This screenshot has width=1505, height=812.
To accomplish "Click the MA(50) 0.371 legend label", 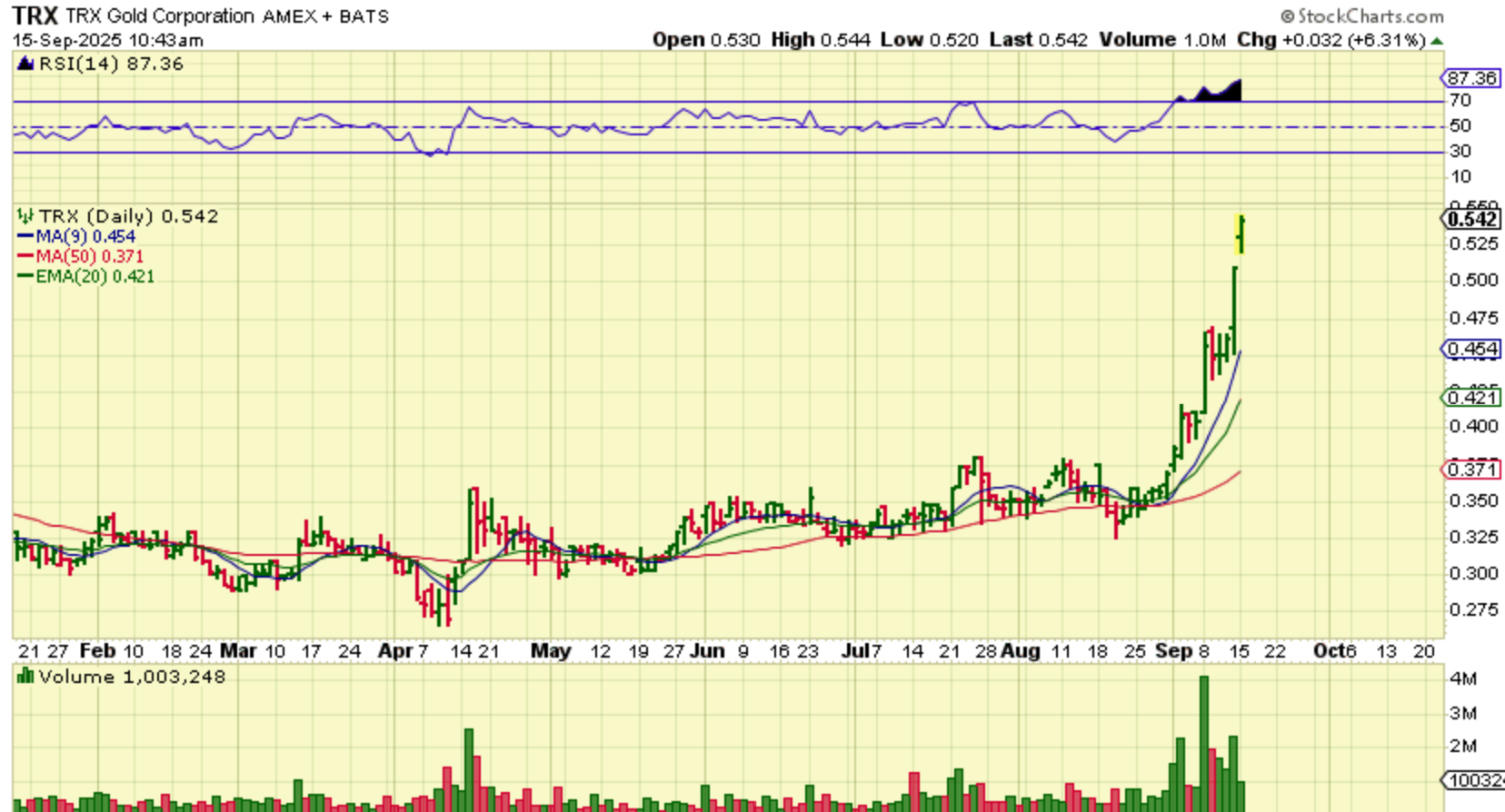I will coord(90,257).
